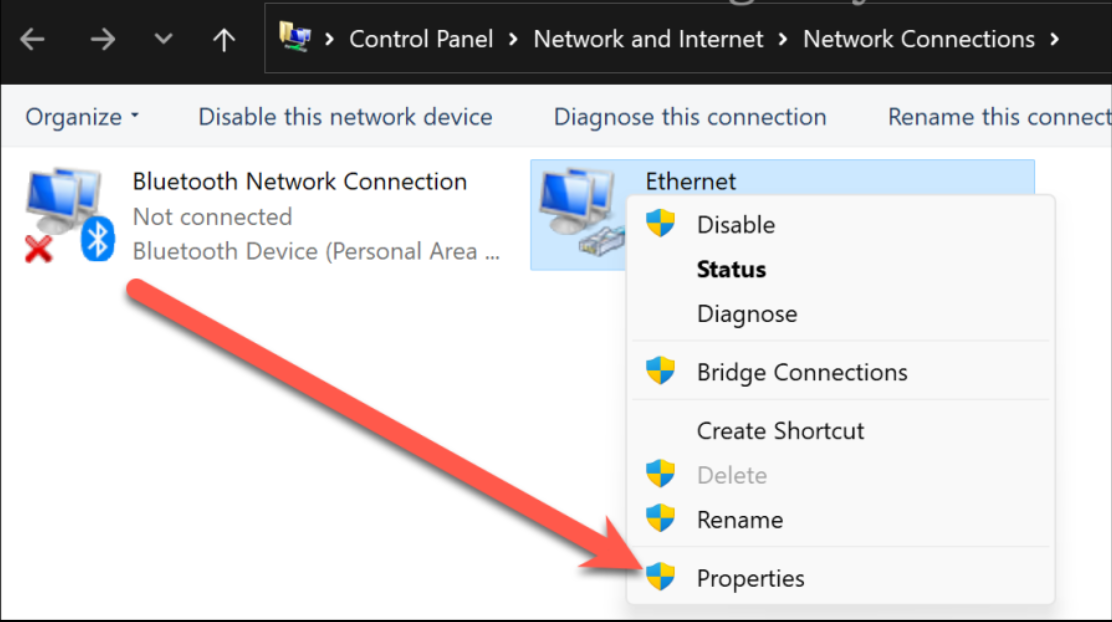The width and height of the screenshot is (1112, 622).
Task: Expand the chevron after Control Panel
Action: tap(513, 38)
